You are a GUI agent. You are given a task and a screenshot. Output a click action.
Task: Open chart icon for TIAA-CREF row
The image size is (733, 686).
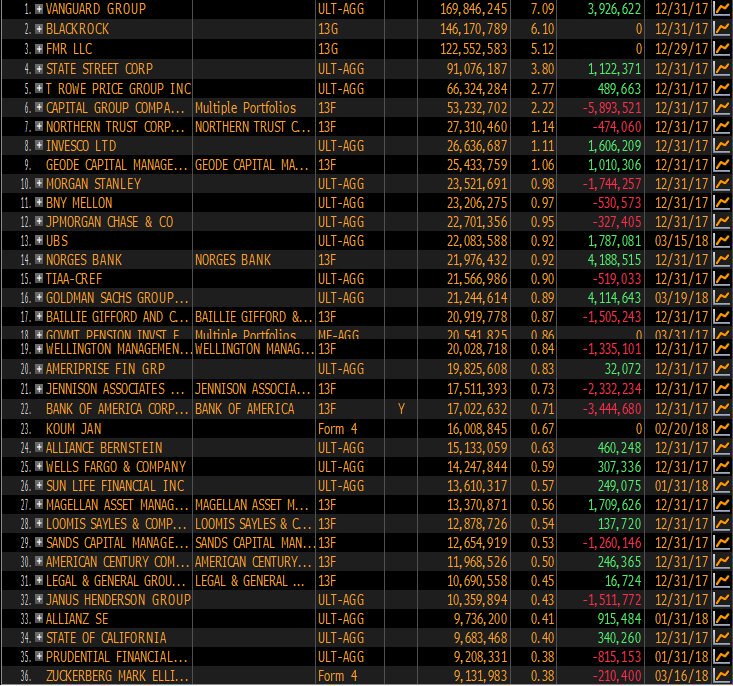pyautogui.click(x=722, y=279)
